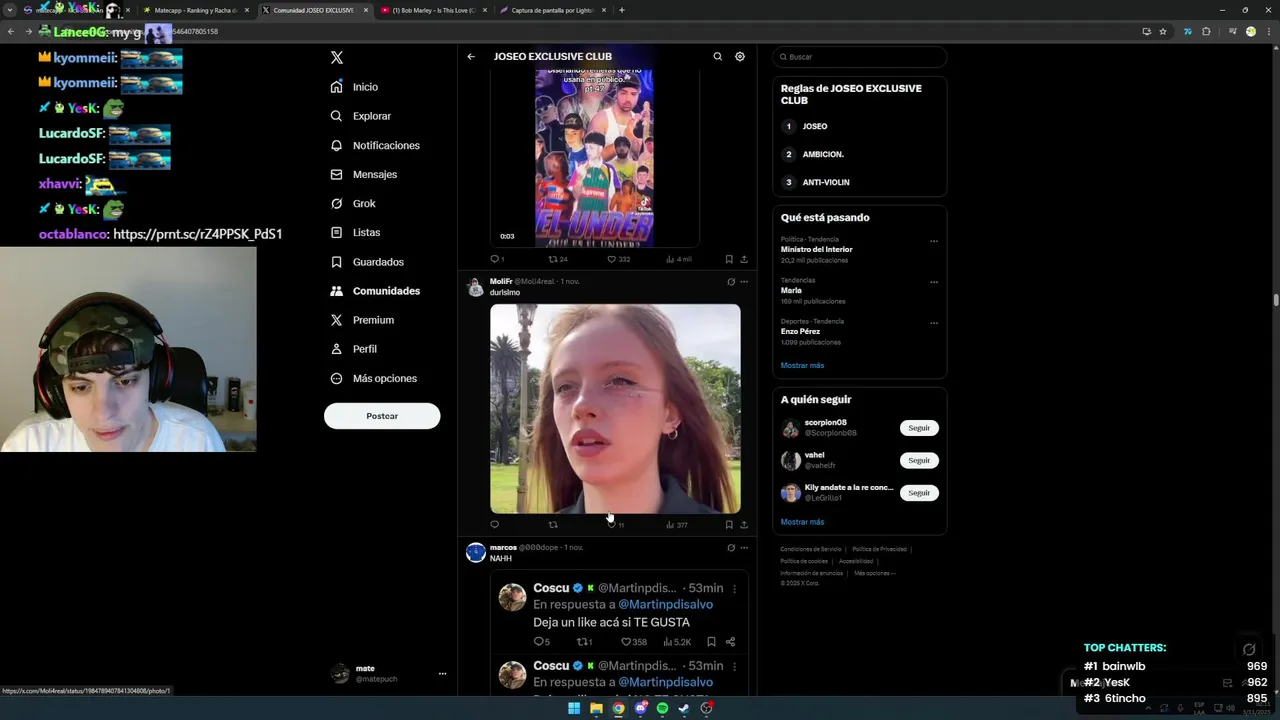Repost the MoliFr post

click(553, 524)
